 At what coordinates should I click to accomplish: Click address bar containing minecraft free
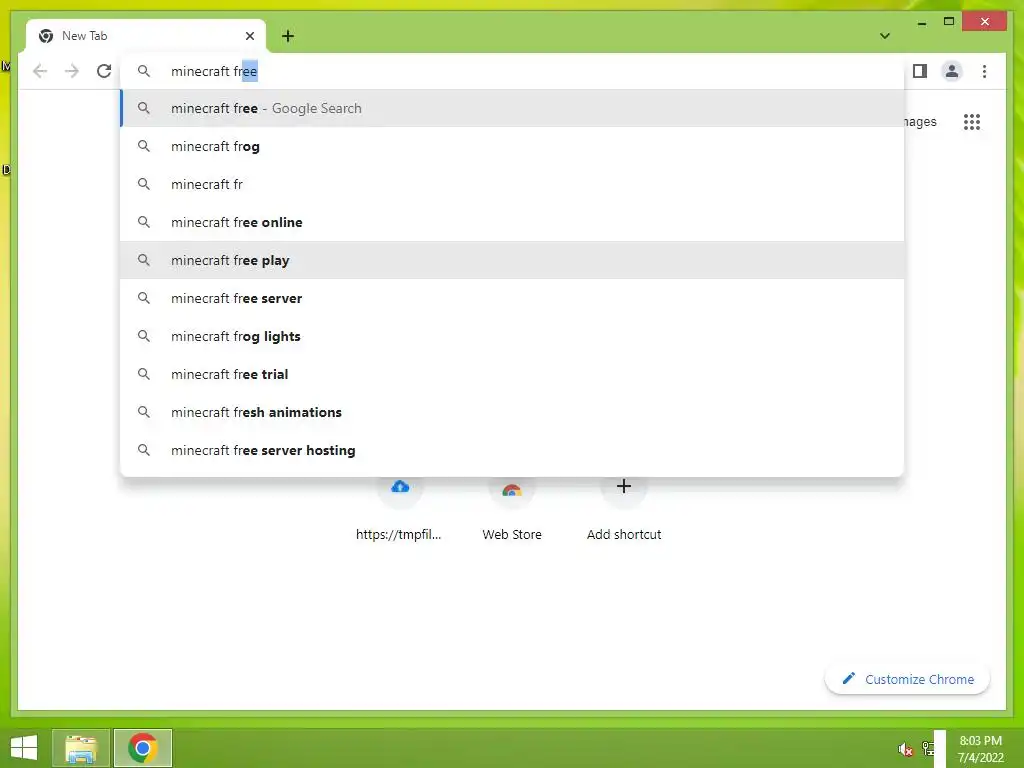[513, 71]
